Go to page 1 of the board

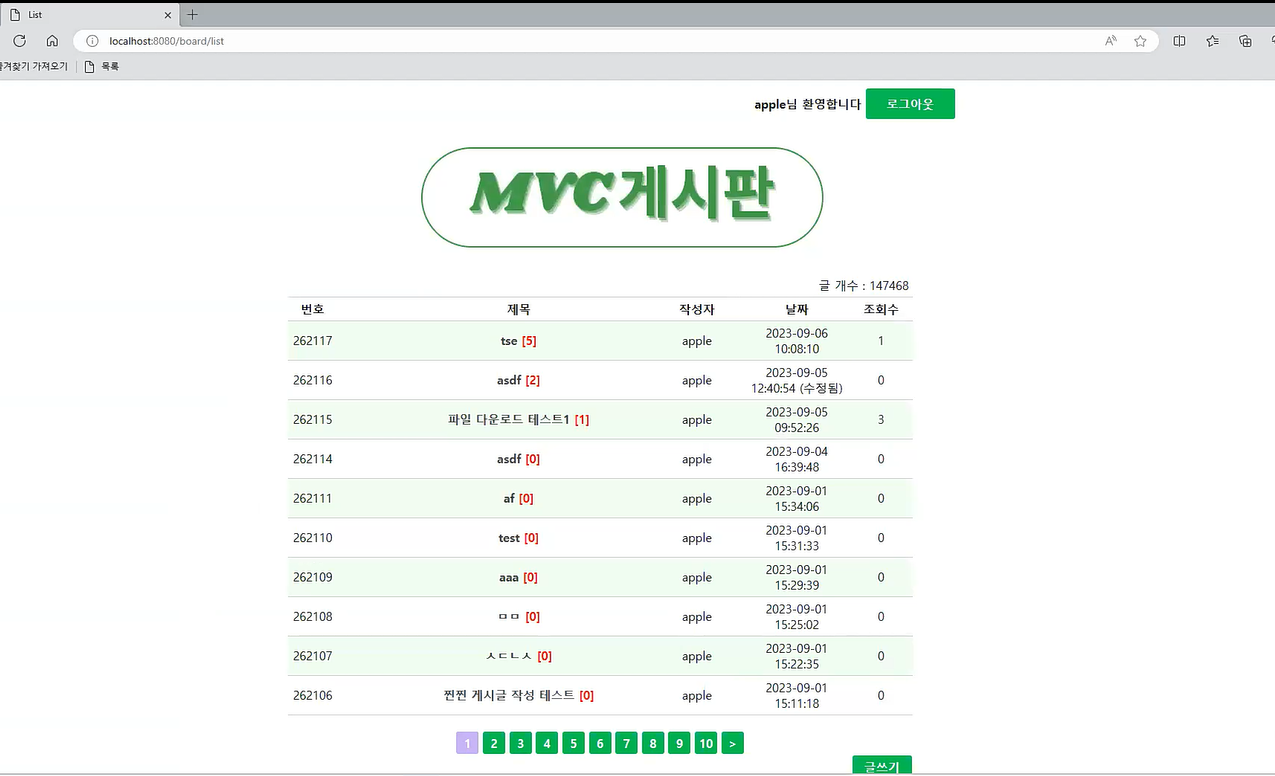click(467, 743)
